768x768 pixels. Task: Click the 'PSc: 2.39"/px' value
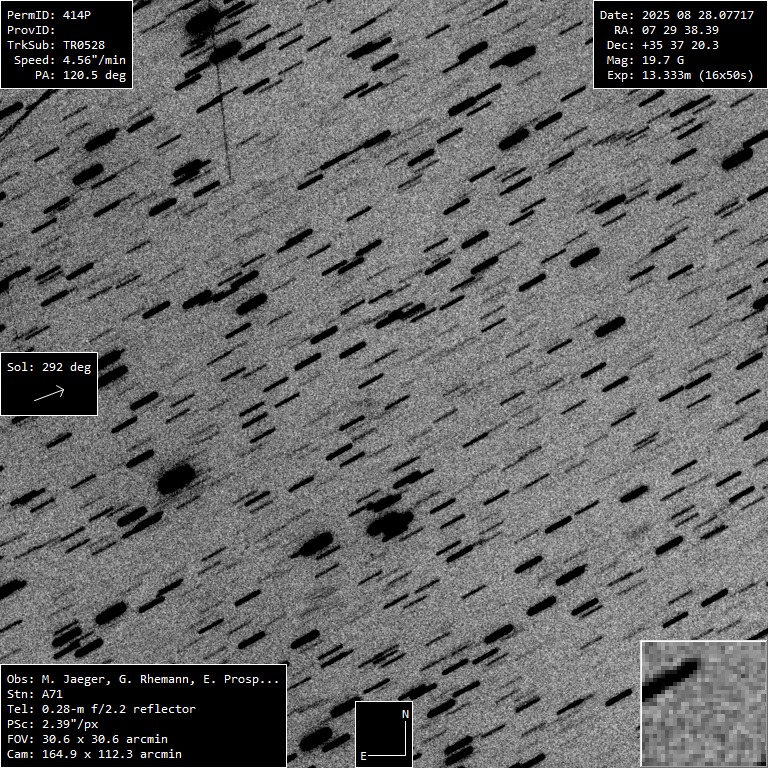[x=52, y=724]
